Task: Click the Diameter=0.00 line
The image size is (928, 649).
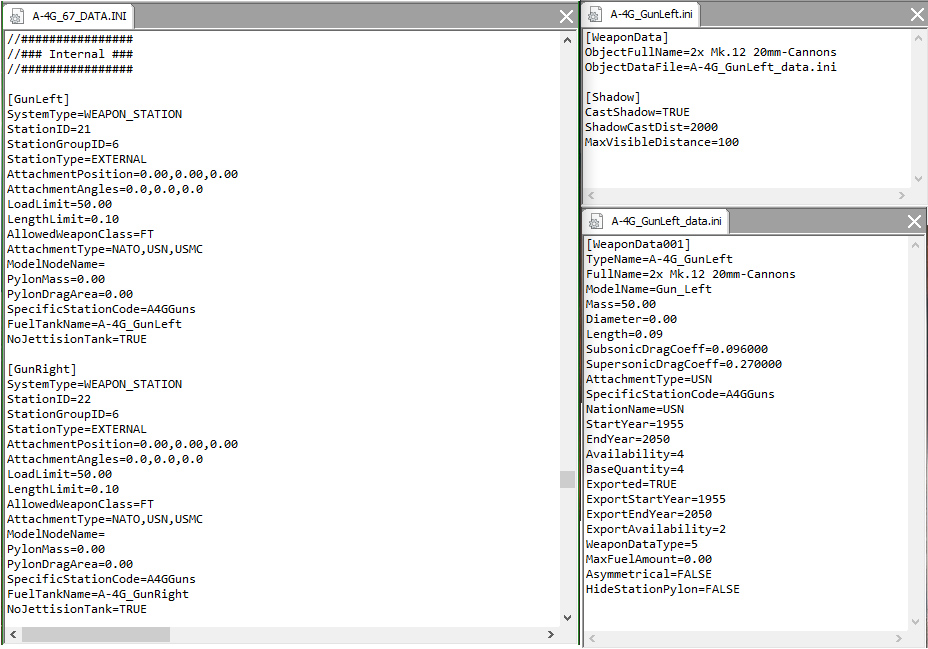Action: (x=631, y=319)
